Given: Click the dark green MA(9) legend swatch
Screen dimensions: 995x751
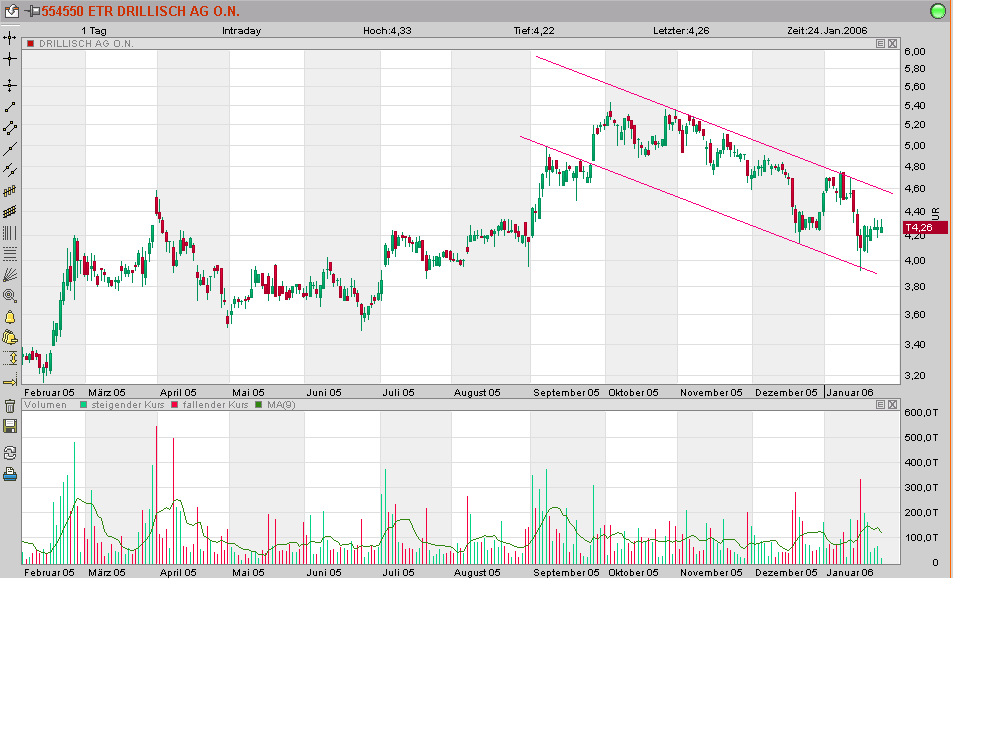Looking at the screenshot, I should [258, 405].
